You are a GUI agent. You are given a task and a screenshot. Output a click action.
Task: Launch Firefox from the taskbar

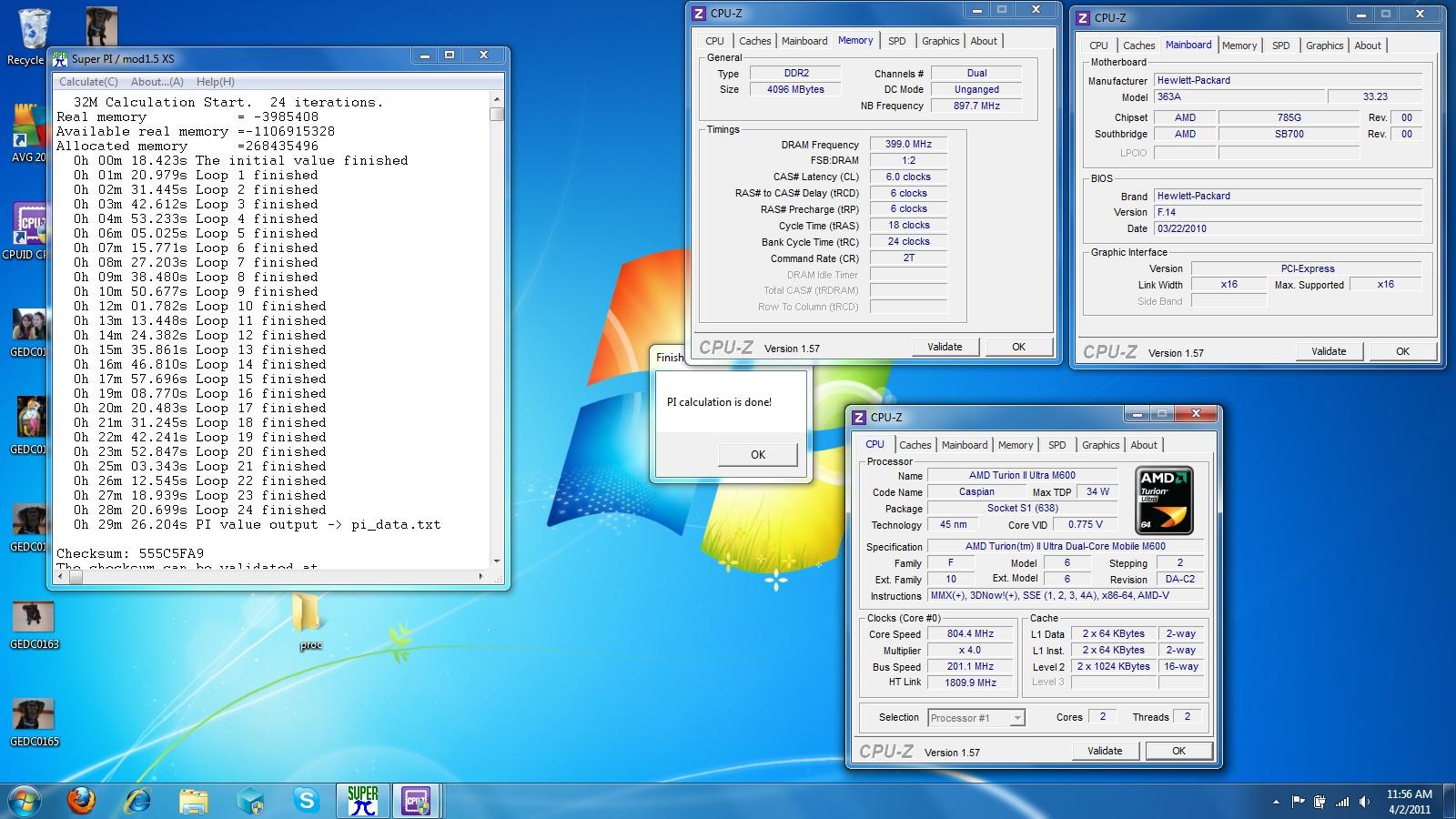tap(82, 801)
